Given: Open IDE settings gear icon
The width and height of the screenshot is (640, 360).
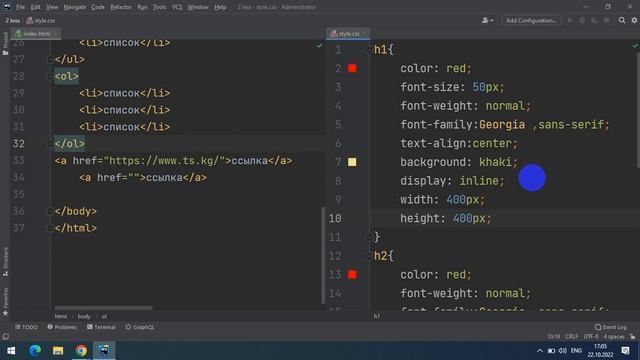Looking at the screenshot, I should click(634, 20).
